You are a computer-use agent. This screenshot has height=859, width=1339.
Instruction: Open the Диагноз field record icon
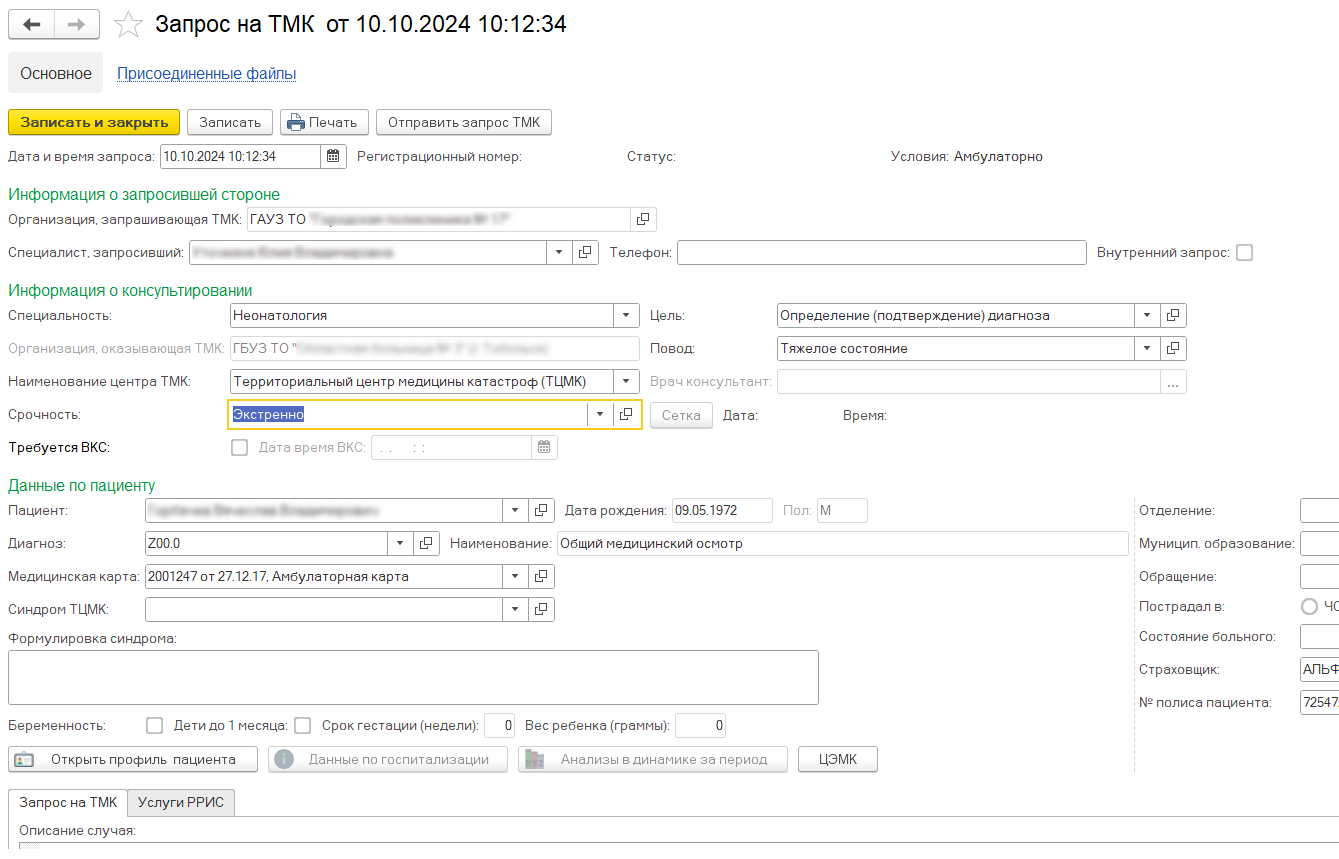(426, 543)
